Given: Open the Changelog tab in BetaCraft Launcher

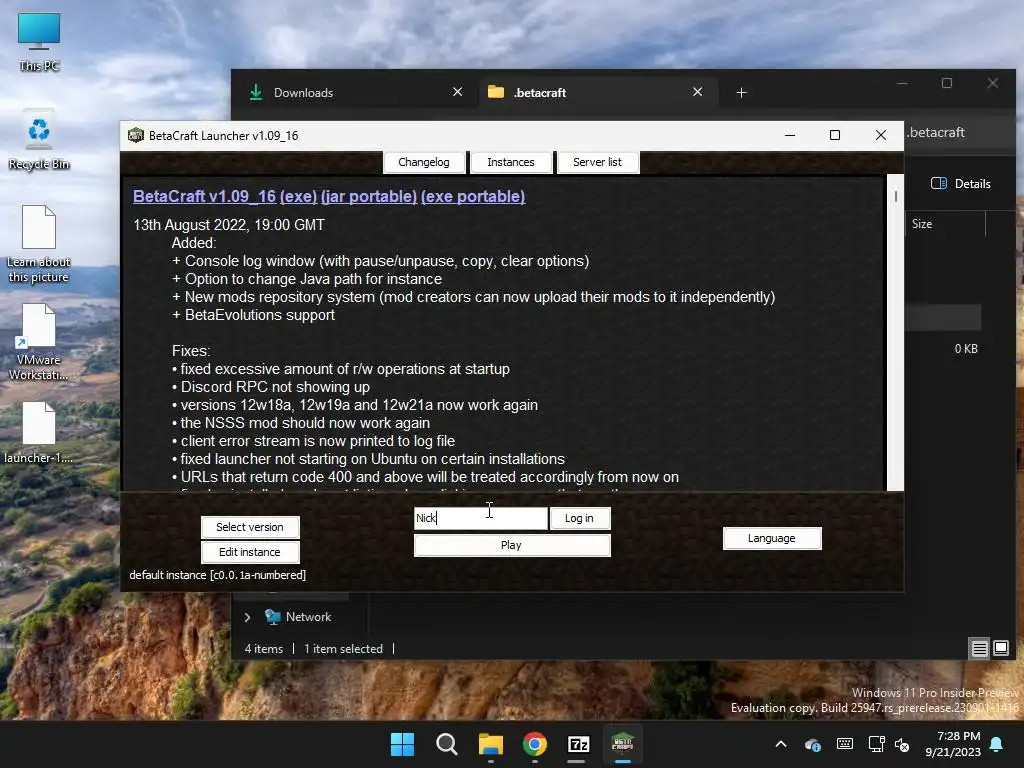Looking at the screenshot, I should click(424, 162).
